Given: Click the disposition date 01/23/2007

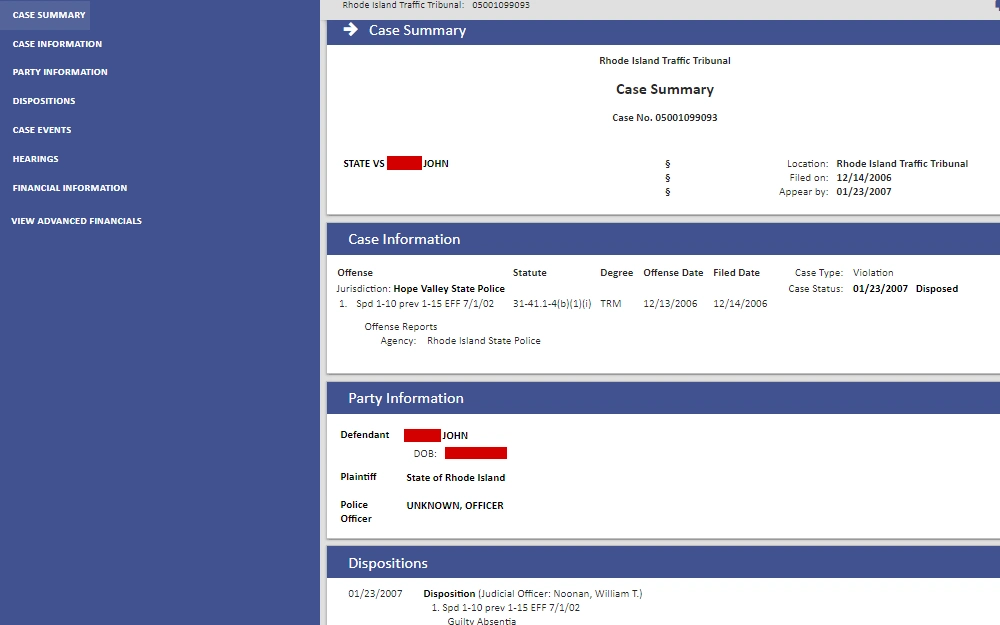Looking at the screenshot, I should (375, 594).
